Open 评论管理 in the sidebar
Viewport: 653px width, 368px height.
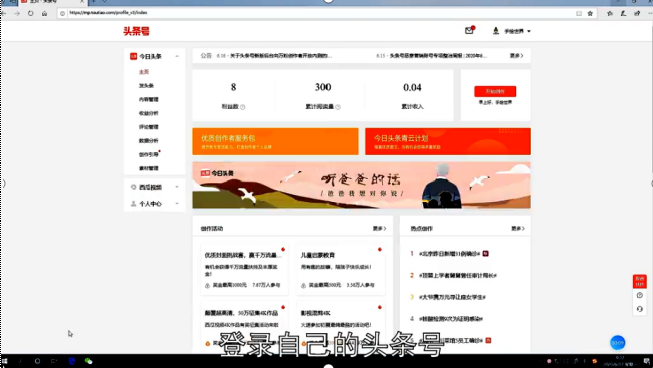coord(149,127)
